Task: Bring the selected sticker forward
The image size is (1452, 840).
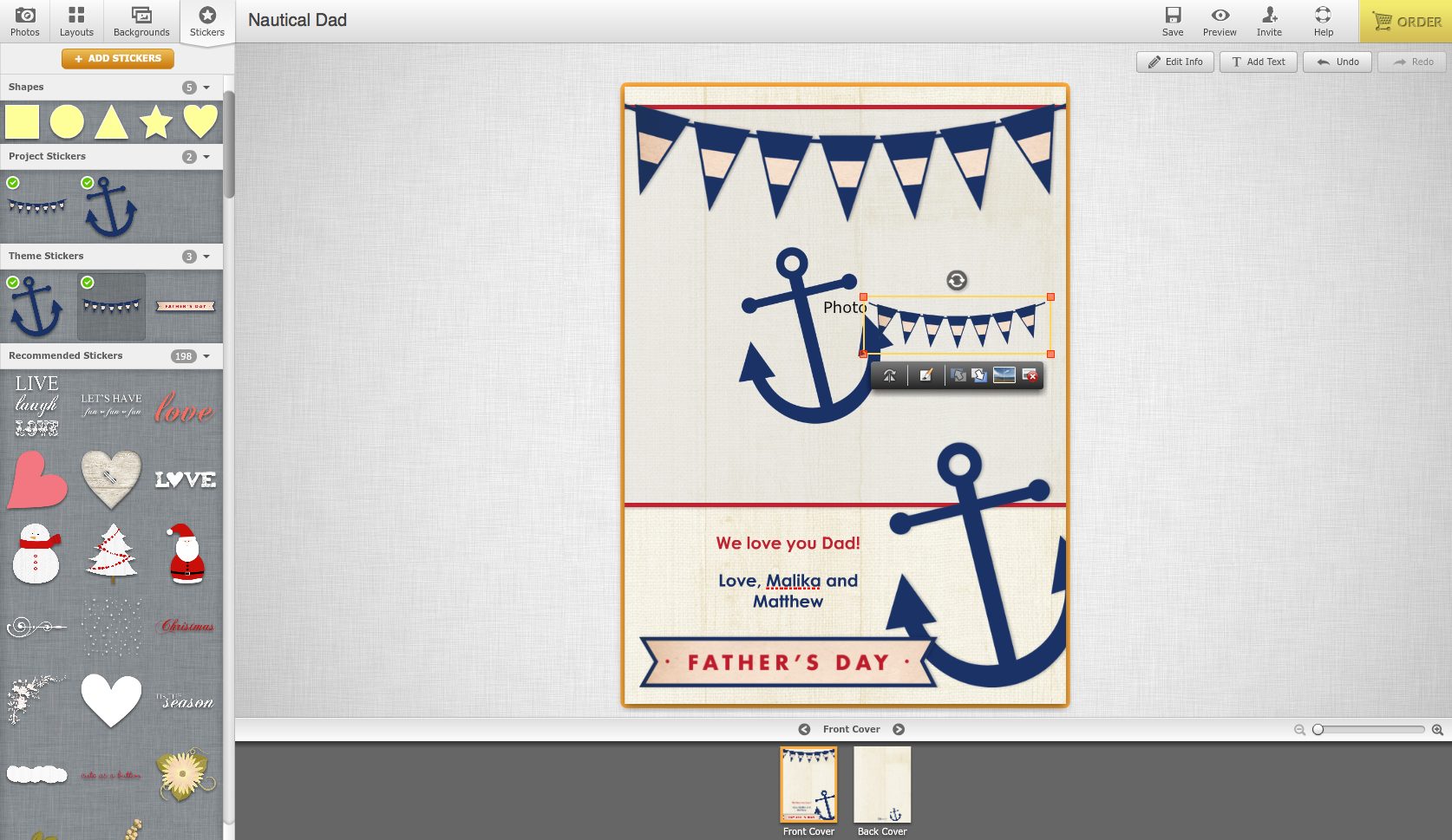Action: pos(958,375)
